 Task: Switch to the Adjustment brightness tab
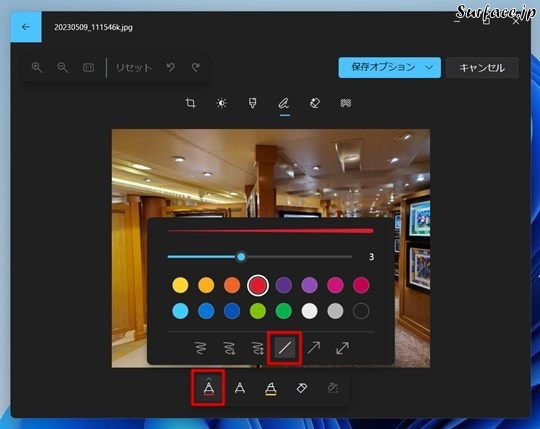click(221, 103)
